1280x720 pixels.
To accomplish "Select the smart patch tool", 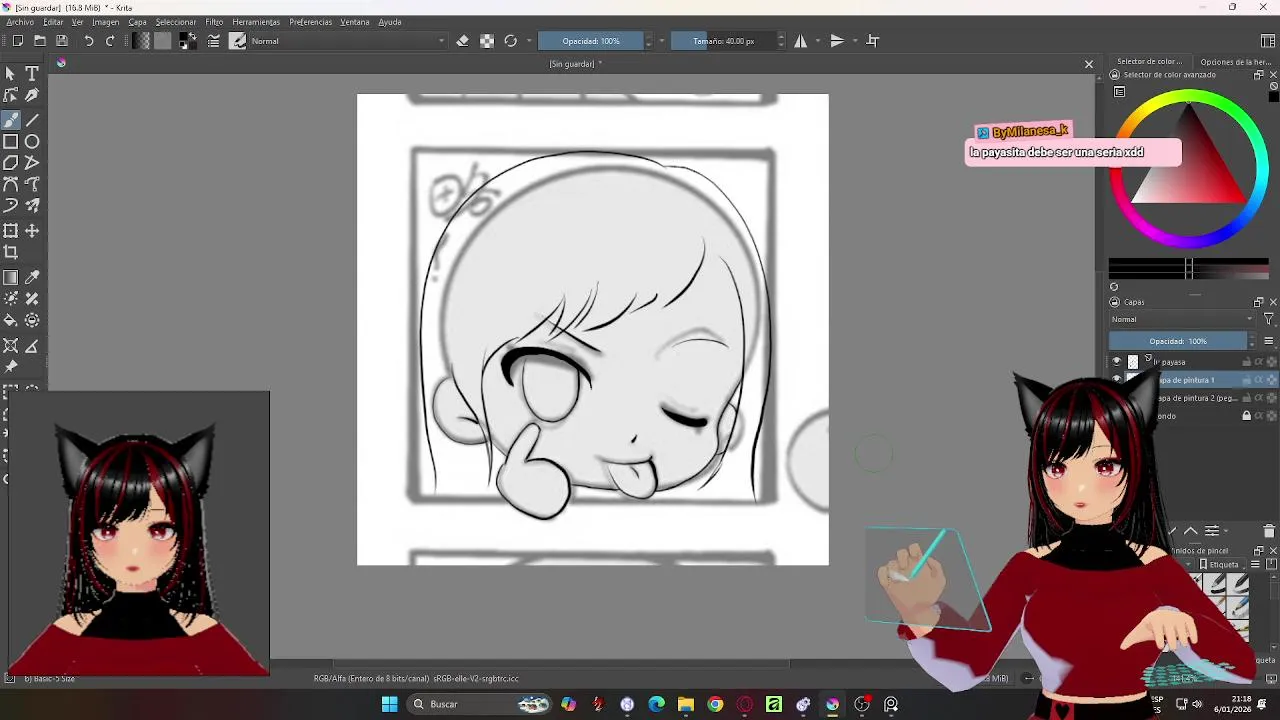I will 32,299.
